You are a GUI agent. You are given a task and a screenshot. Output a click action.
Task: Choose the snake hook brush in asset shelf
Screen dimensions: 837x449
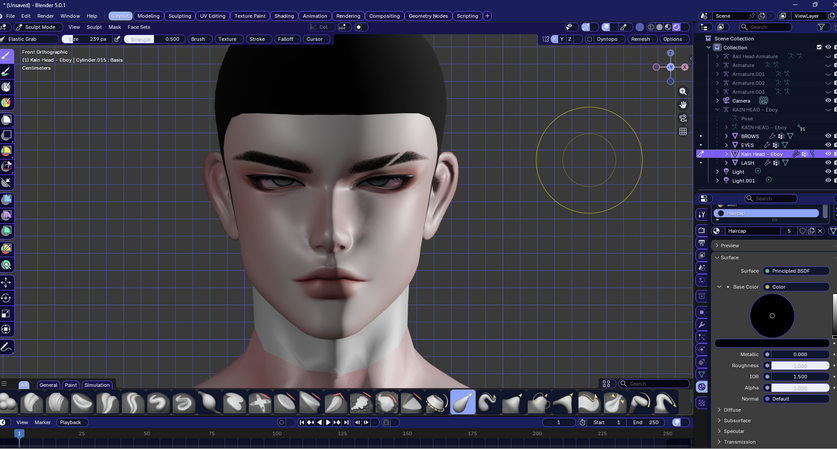tap(487, 403)
